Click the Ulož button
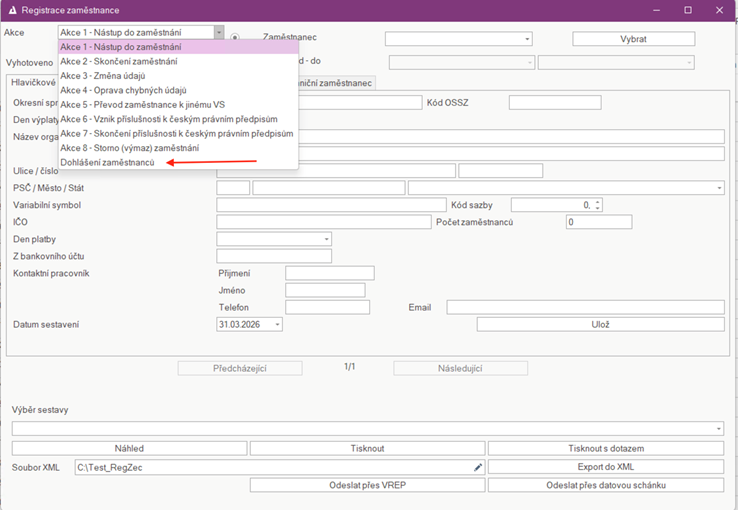 pyautogui.click(x=600, y=324)
